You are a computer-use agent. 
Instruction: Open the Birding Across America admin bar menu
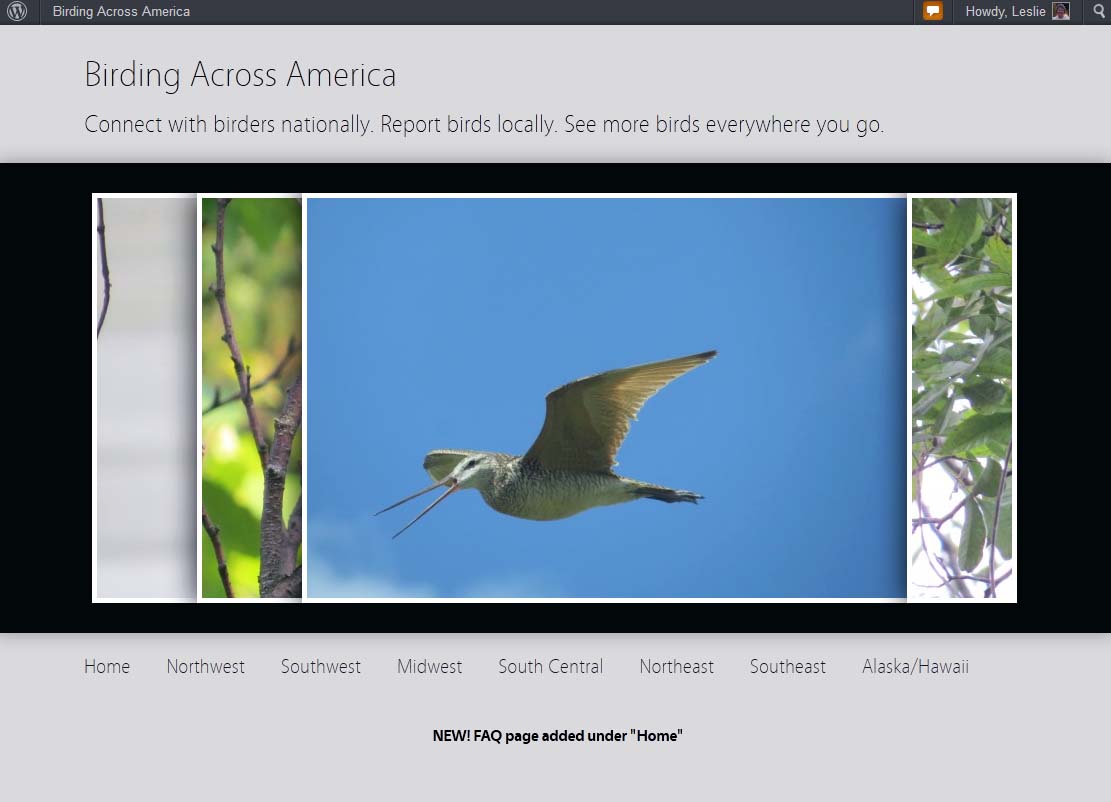[121, 12]
